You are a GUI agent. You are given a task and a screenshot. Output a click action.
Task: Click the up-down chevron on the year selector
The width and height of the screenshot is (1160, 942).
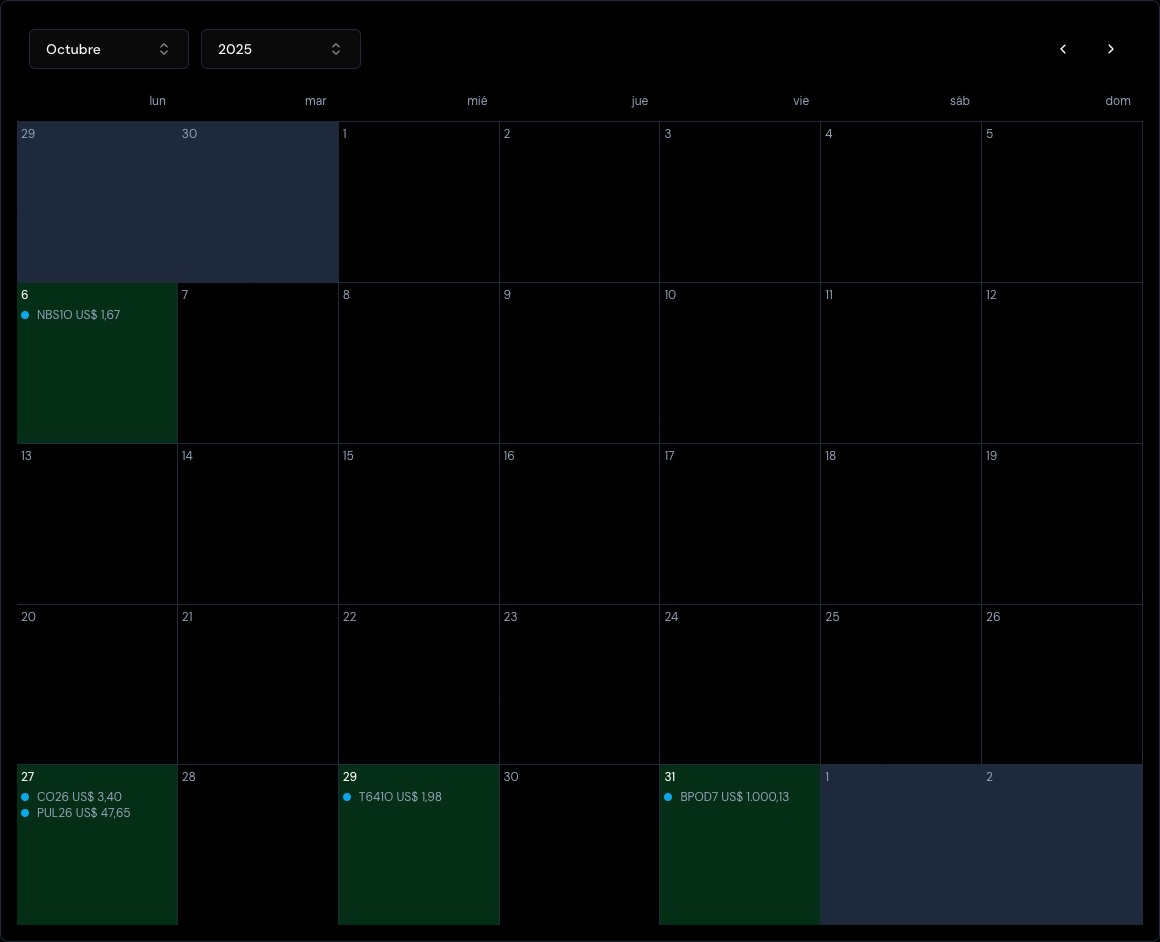pyautogui.click(x=336, y=49)
